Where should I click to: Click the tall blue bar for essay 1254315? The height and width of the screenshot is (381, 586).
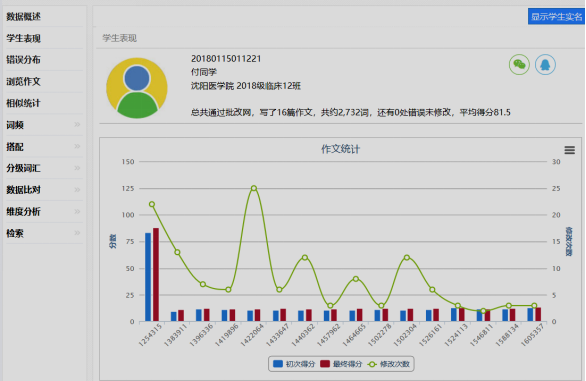[148, 277]
